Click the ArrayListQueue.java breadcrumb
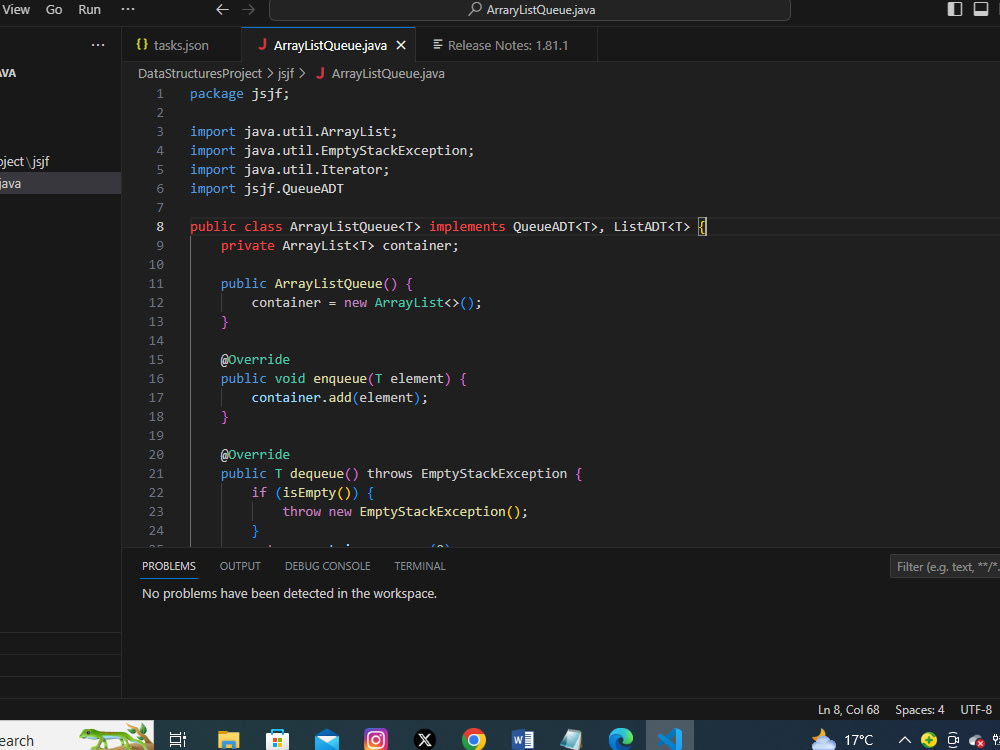The image size is (1000, 750). pos(388,74)
